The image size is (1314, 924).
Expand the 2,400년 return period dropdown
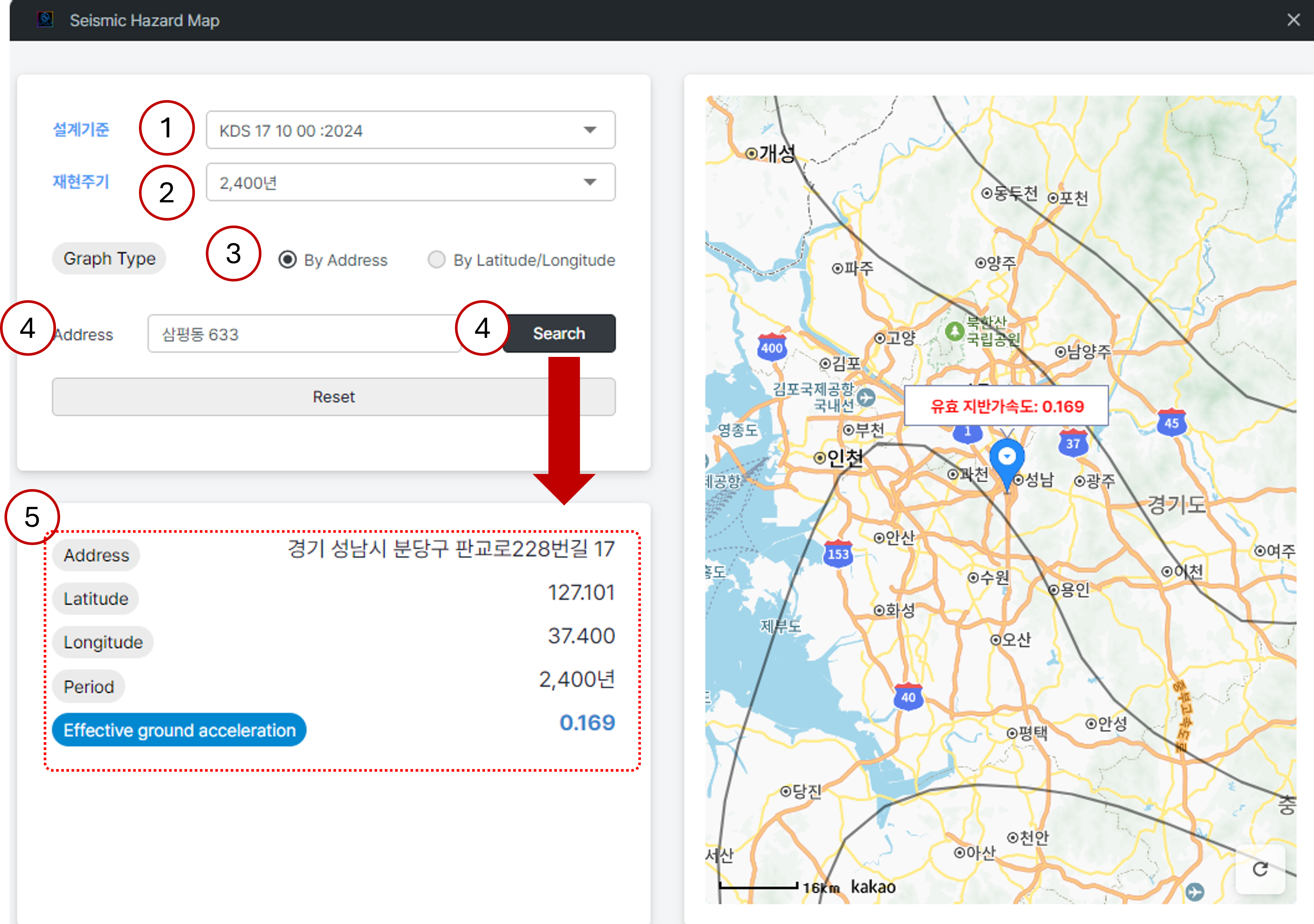coord(410,182)
